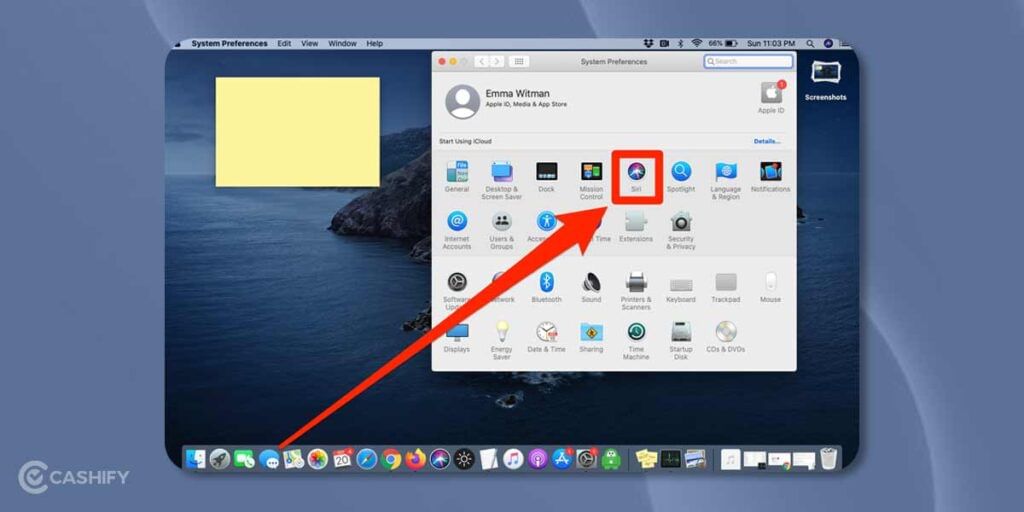Open Safari from the Dock
1024x512 pixels.
[x=366, y=459]
